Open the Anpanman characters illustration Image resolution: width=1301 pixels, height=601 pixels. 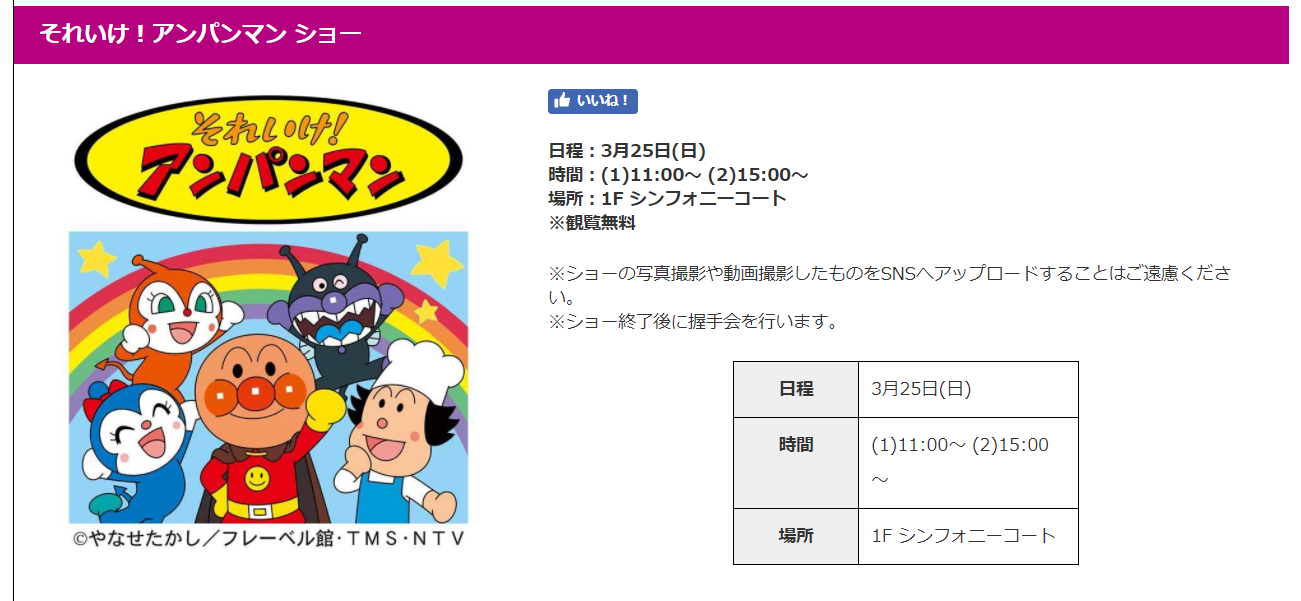(x=268, y=377)
